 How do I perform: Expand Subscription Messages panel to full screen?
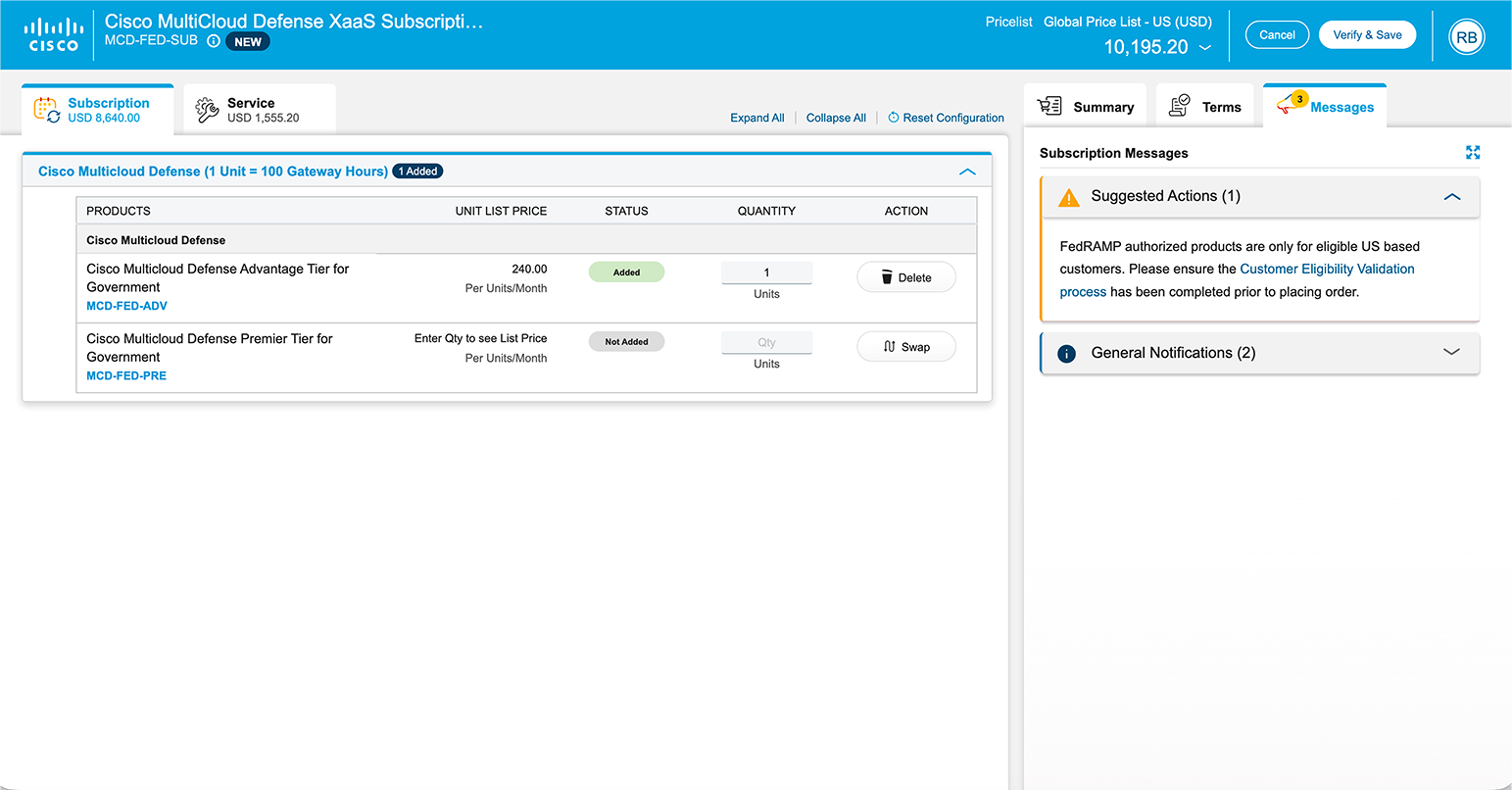click(1472, 152)
